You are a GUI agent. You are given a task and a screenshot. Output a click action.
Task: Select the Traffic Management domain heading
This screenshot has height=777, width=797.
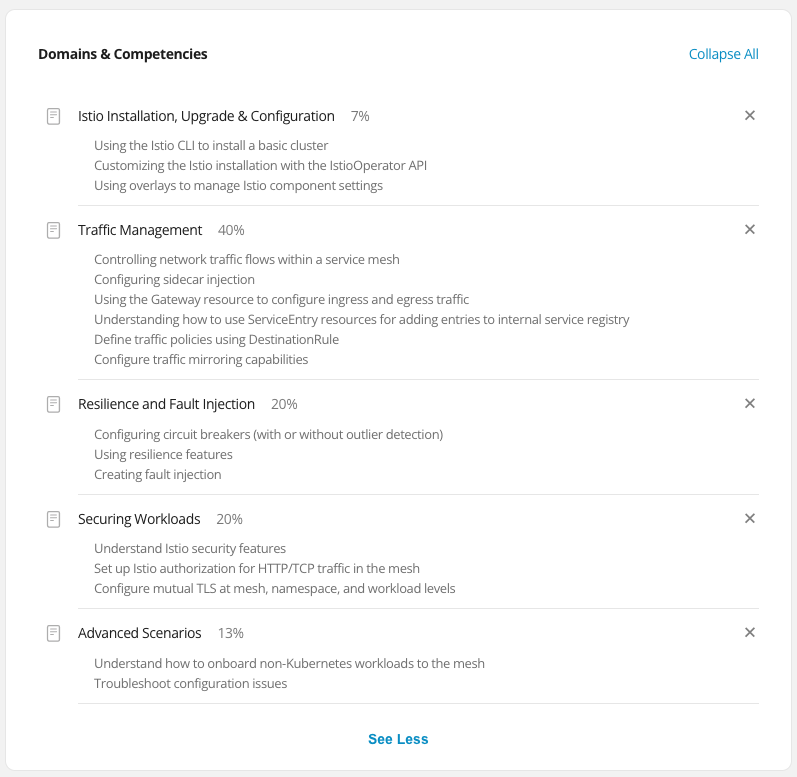[x=140, y=230]
